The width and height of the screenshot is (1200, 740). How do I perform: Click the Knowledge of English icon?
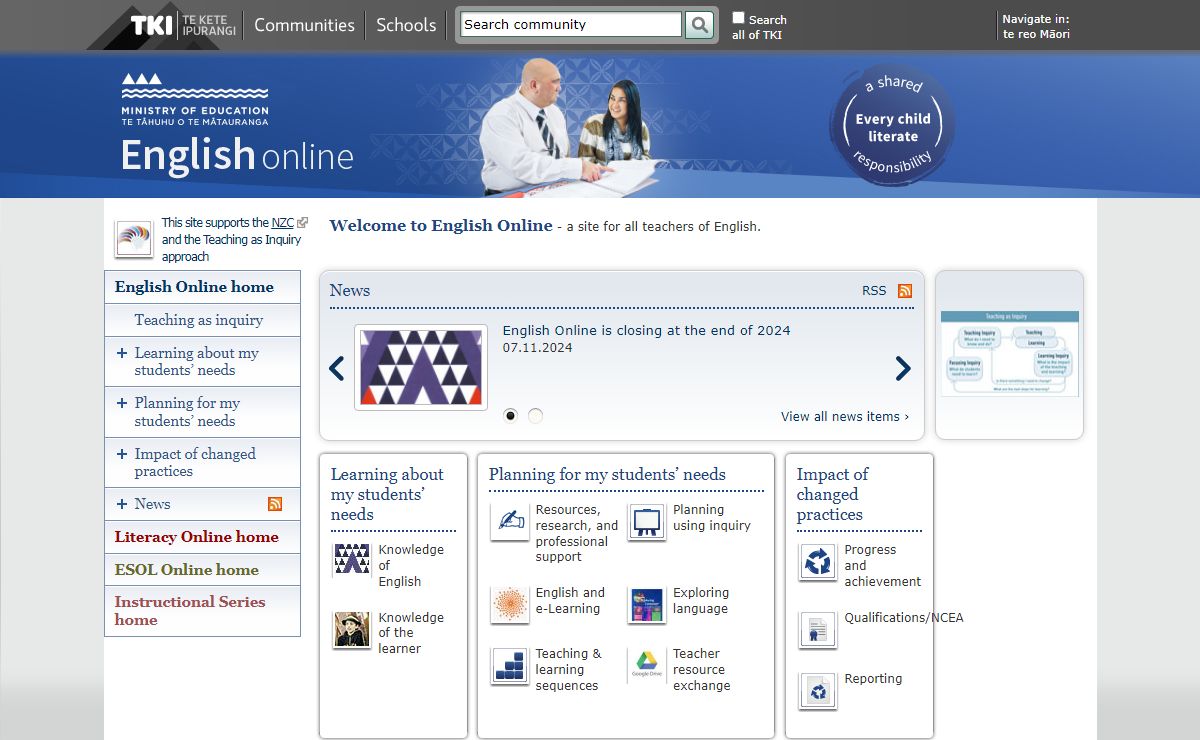click(352, 560)
